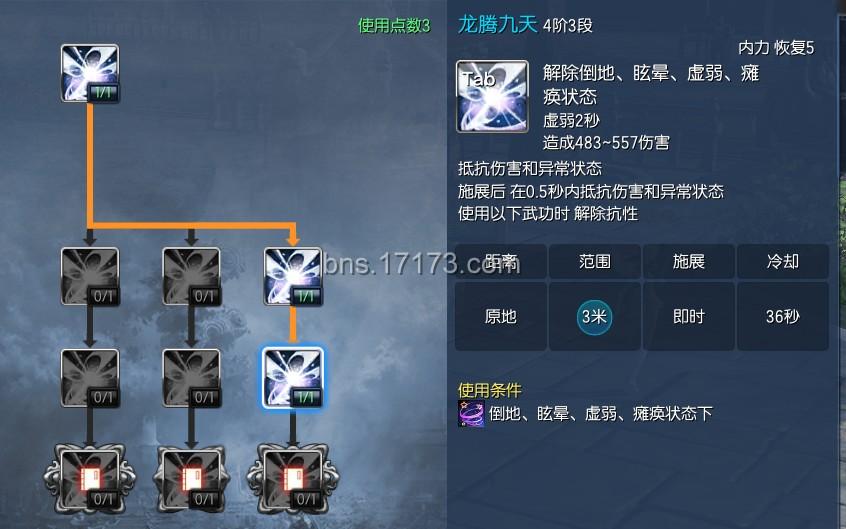The width and height of the screenshot is (846, 529).
Task: Click the 原地 distance cell
Action: (501, 316)
